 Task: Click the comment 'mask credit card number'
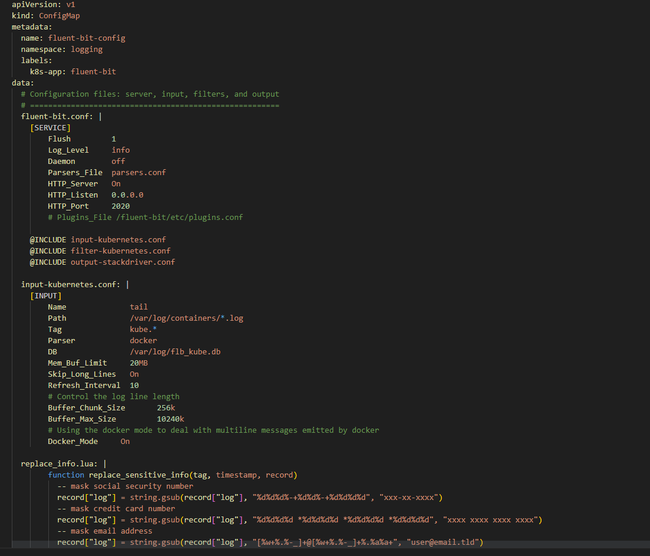116,508
